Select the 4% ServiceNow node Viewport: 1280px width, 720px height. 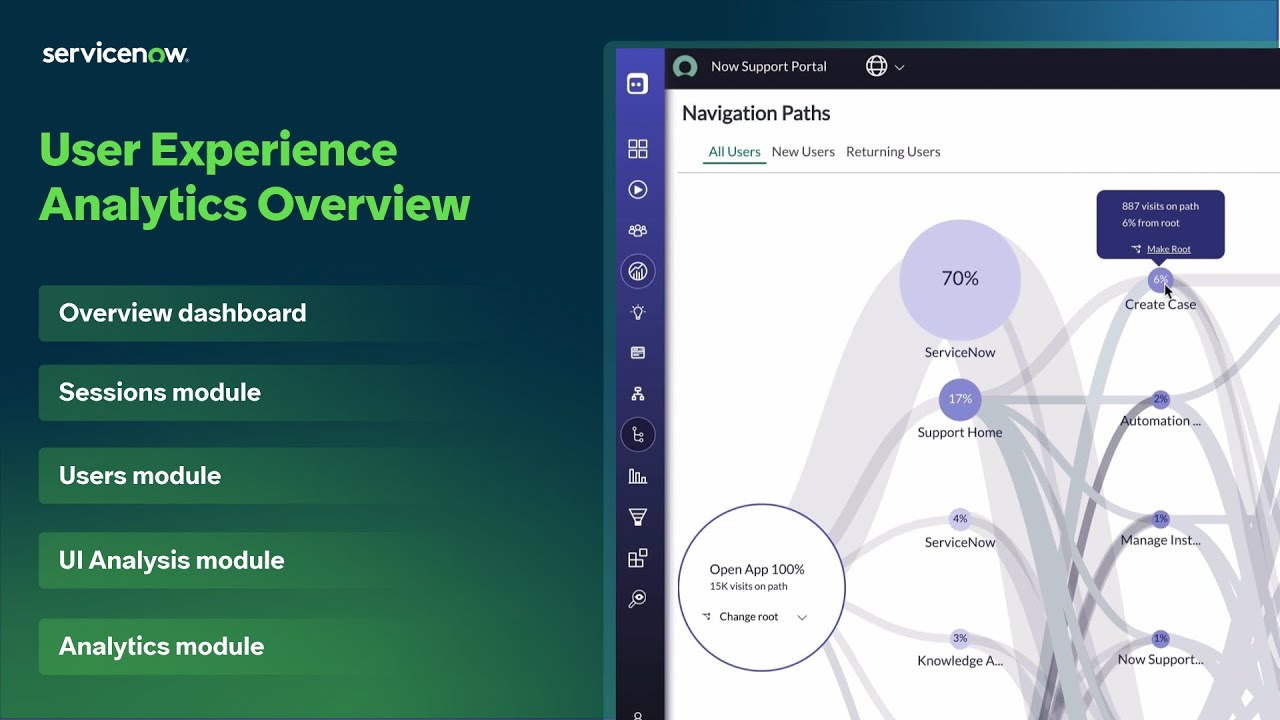point(960,519)
